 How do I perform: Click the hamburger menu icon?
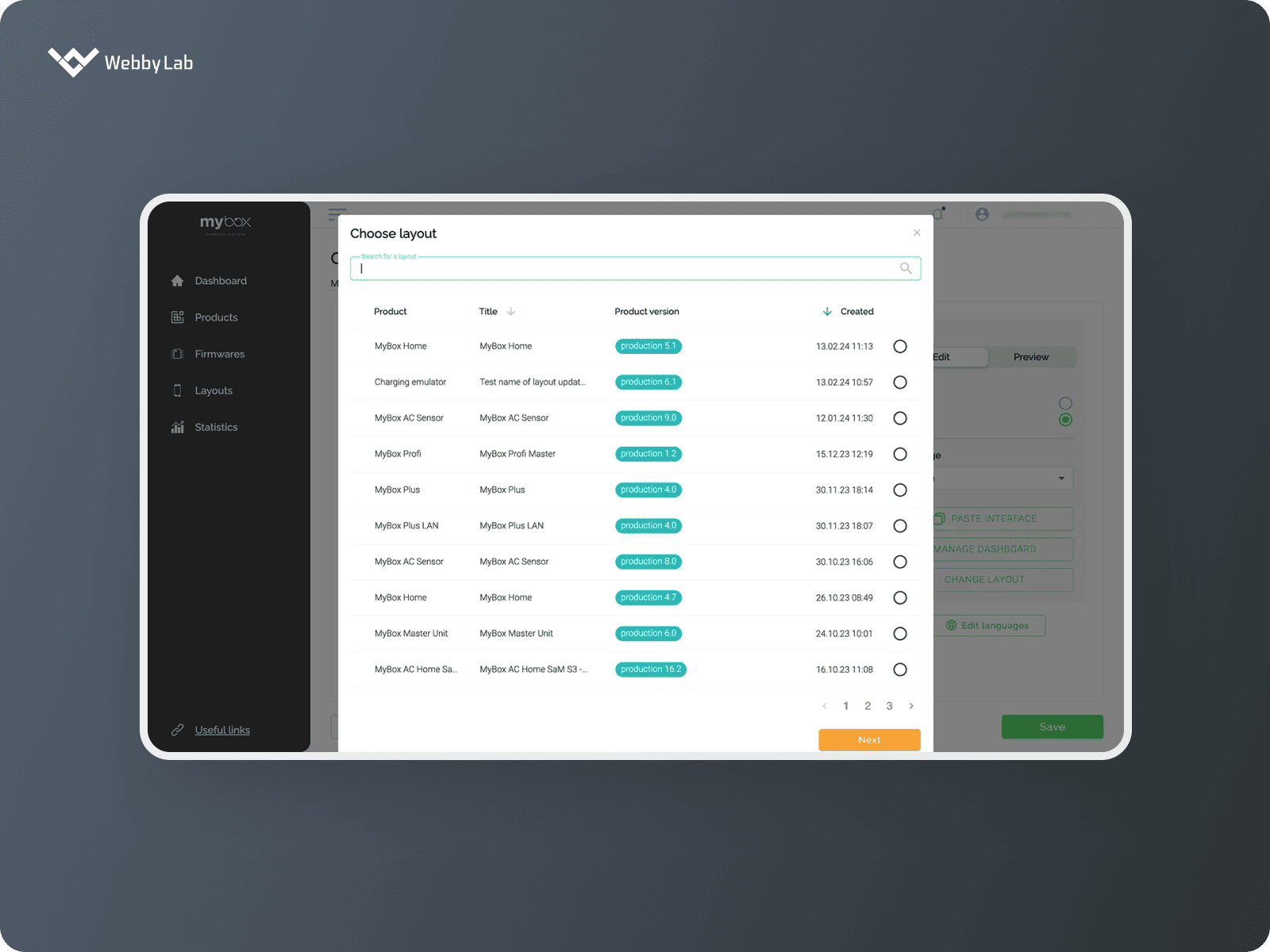coord(337,214)
